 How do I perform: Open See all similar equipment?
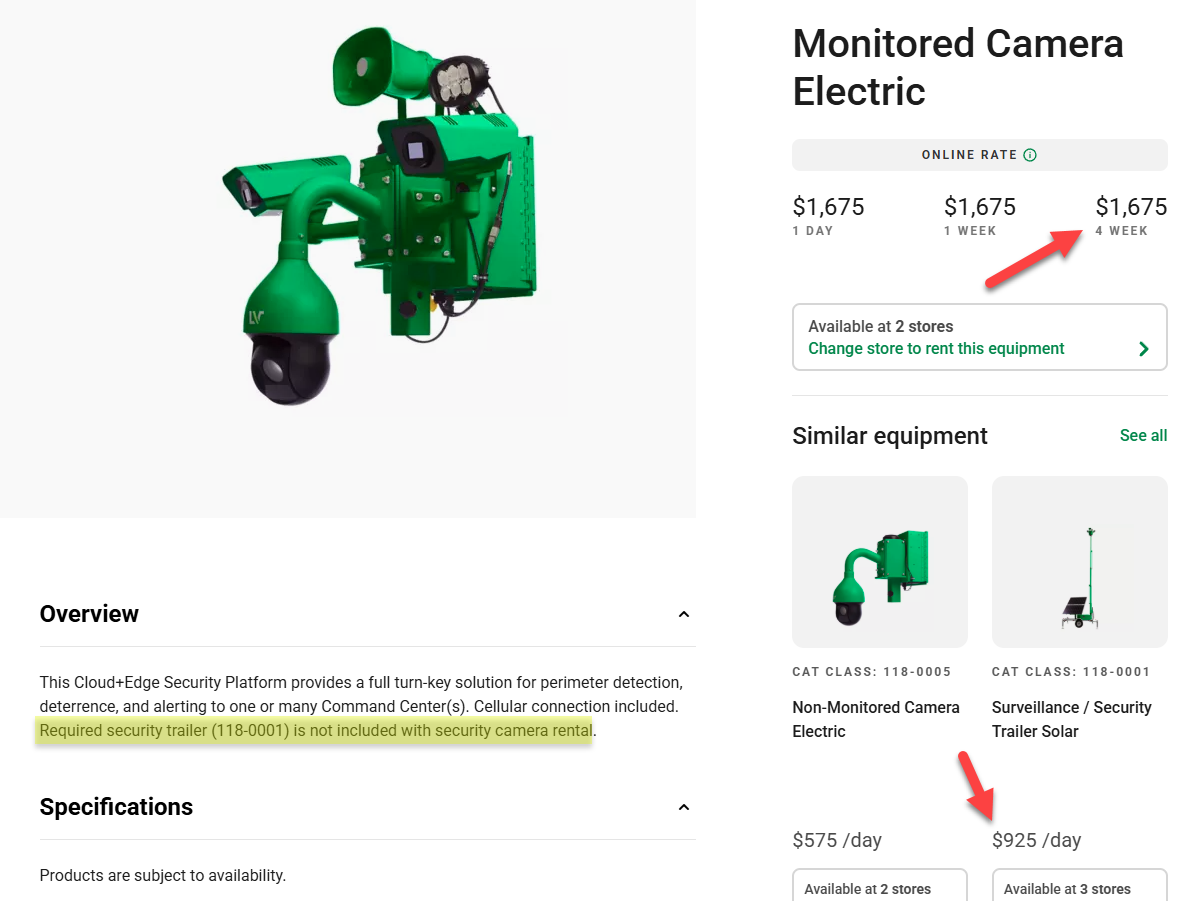click(1143, 435)
